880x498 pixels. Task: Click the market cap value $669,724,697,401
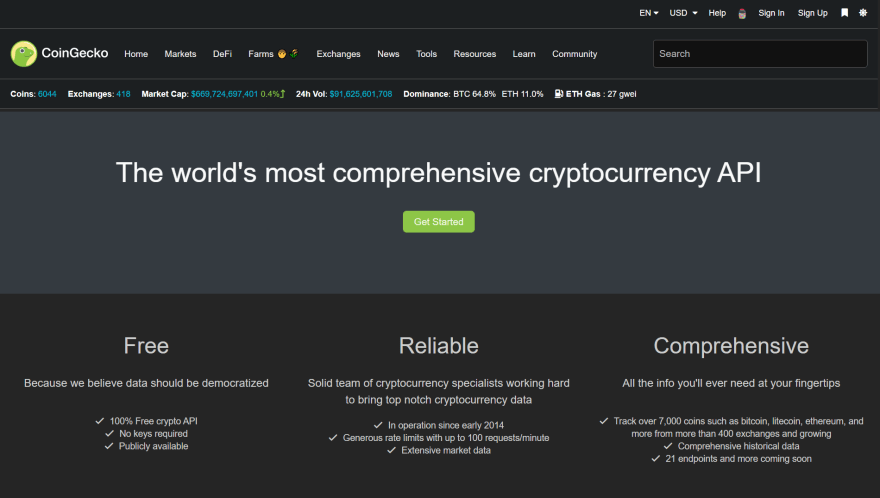point(224,94)
